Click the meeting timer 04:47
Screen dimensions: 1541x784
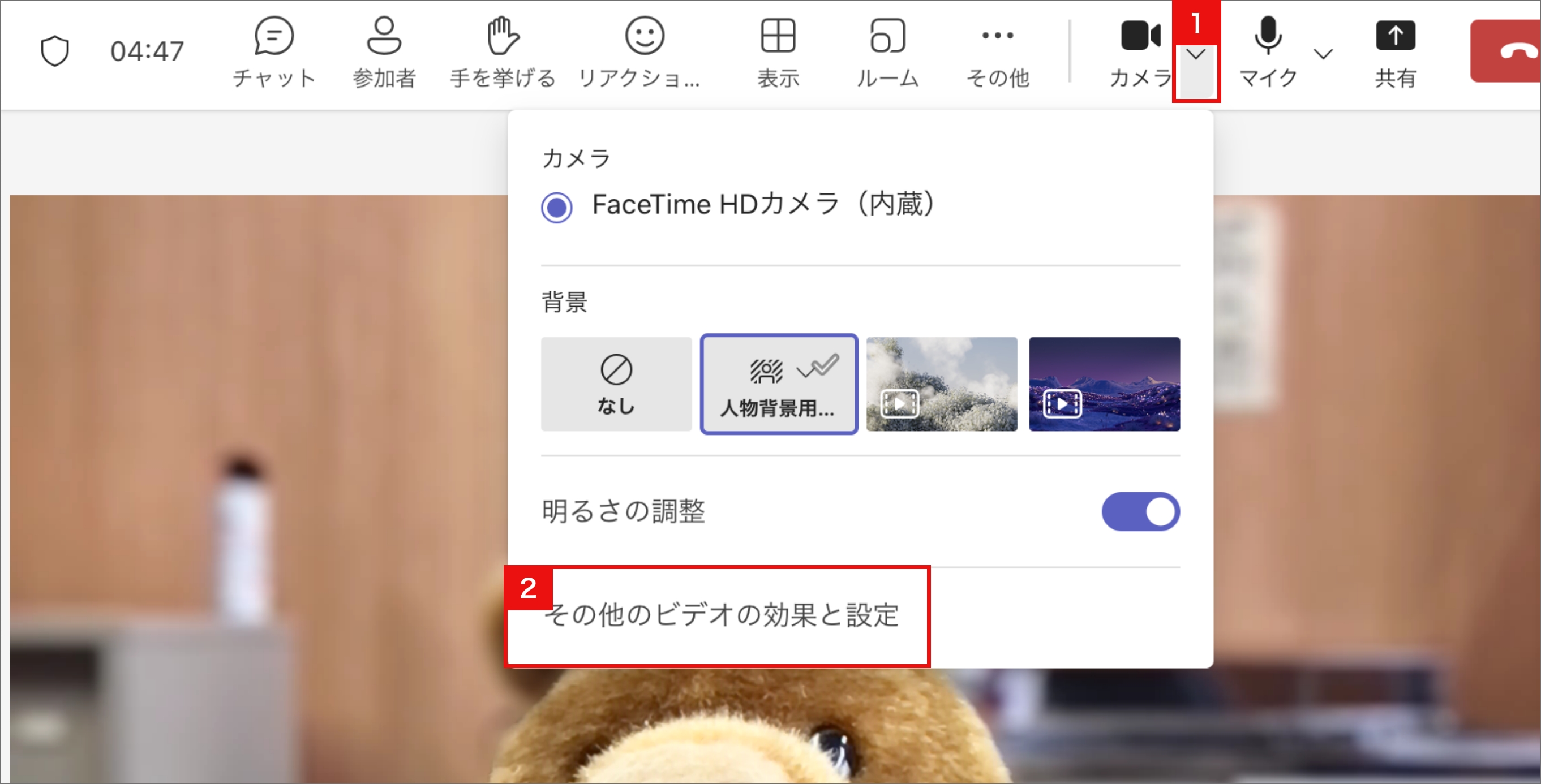147,51
